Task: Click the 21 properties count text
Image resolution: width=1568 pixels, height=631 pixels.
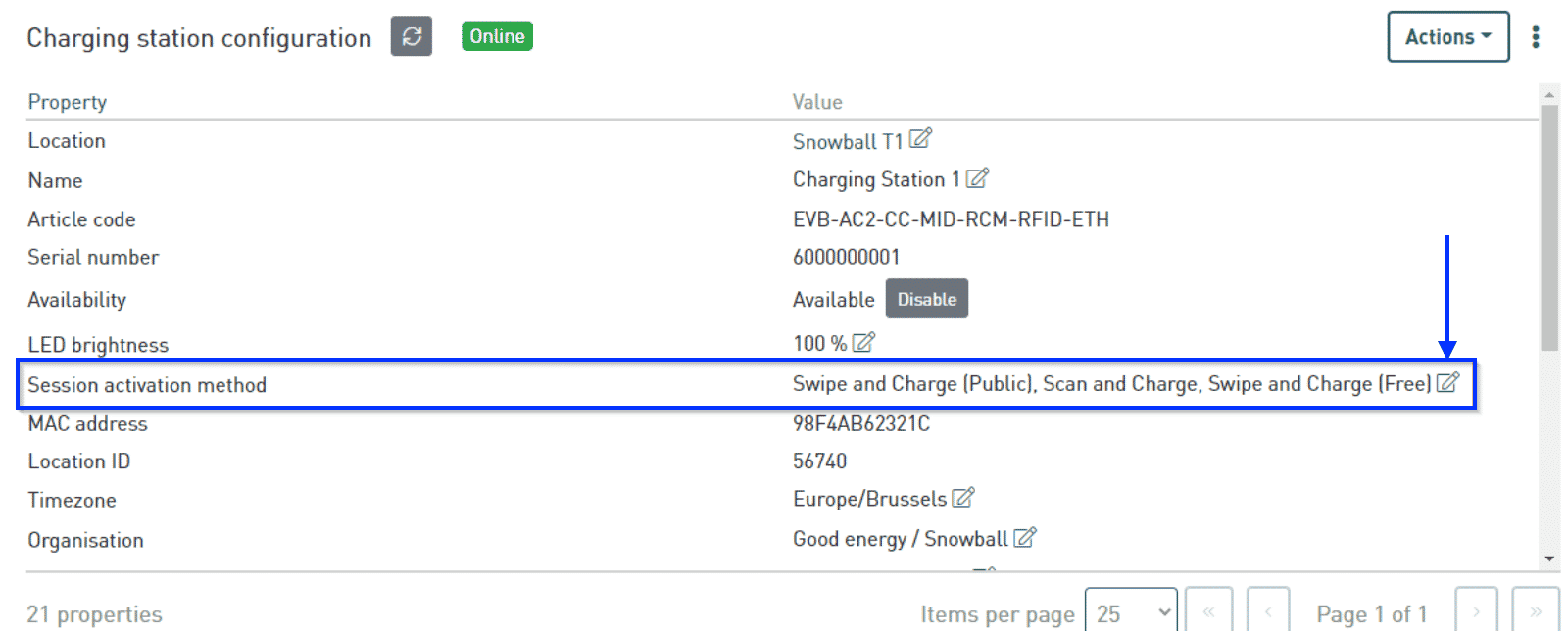Action: tap(94, 614)
